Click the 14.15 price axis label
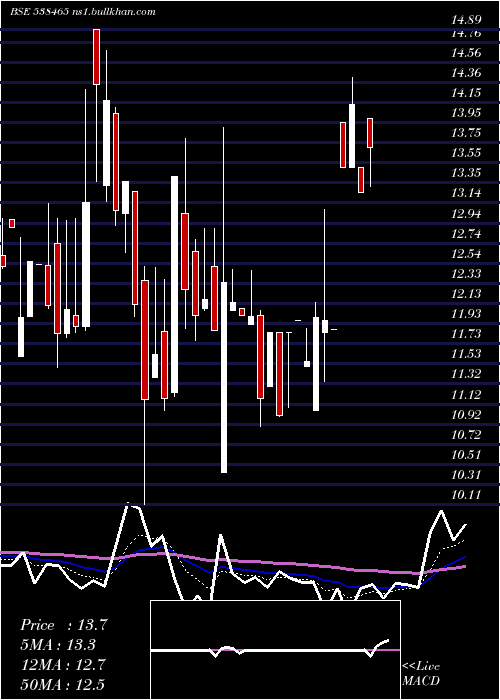This screenshot has width=500, height=700. click(x=466, y=93)
